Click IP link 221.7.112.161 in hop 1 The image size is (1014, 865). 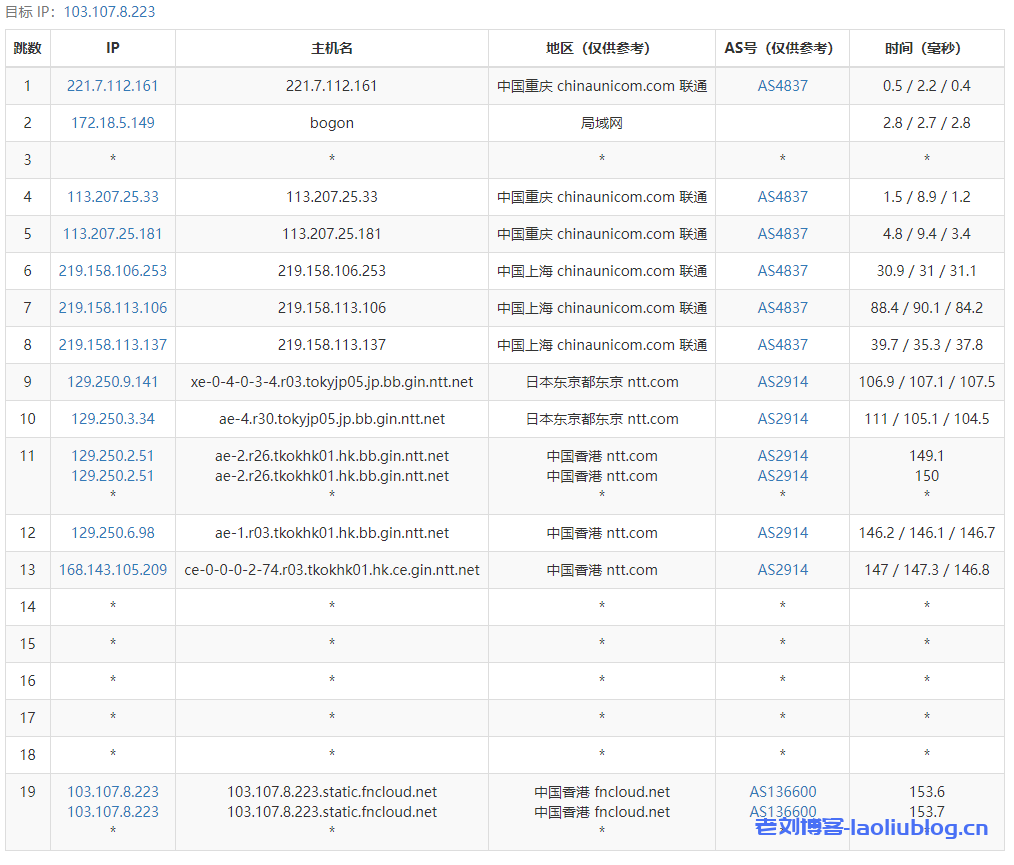click(x=113, y=86)
